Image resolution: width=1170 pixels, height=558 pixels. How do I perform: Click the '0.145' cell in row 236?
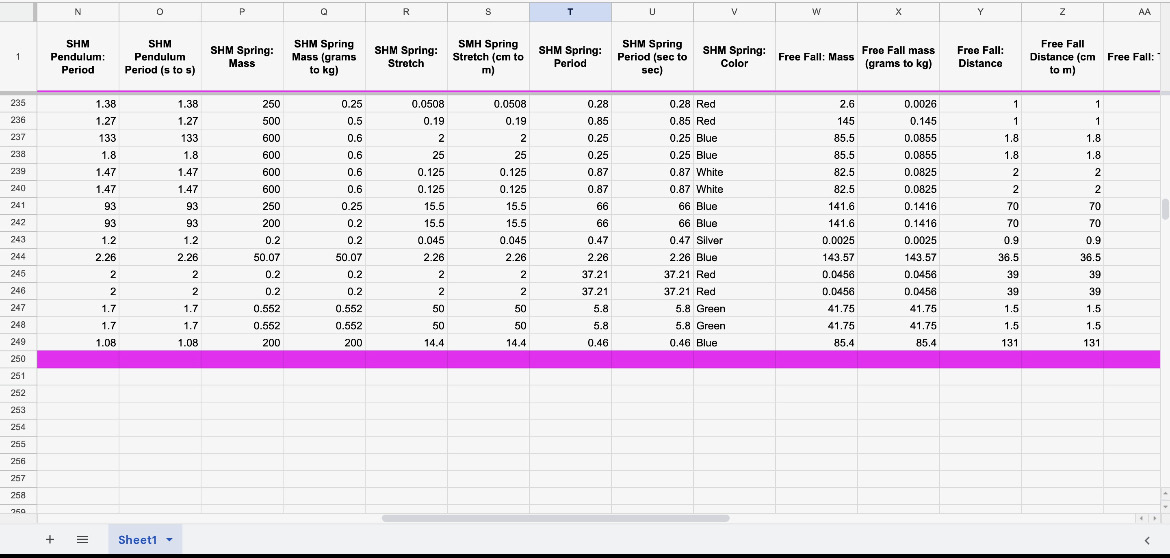[899, 121]
